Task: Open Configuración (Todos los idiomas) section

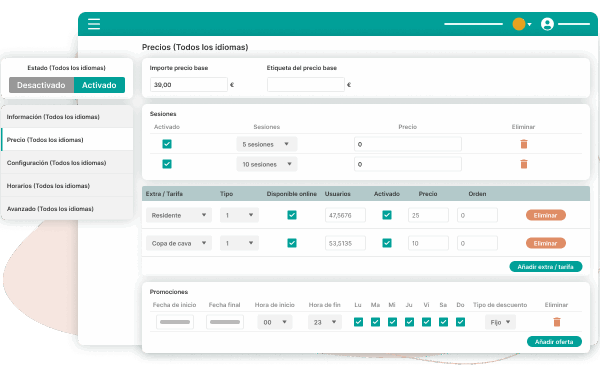Action: [67, 163]
